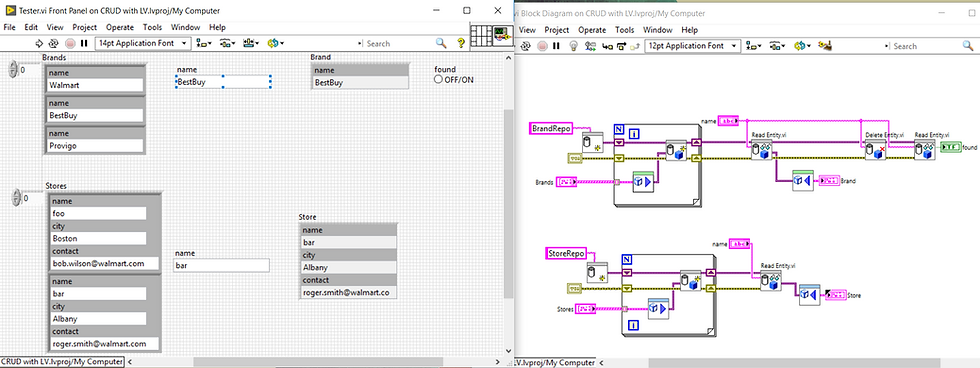
Task: Click the Boston city field in Stores
Action: (98, 238)
